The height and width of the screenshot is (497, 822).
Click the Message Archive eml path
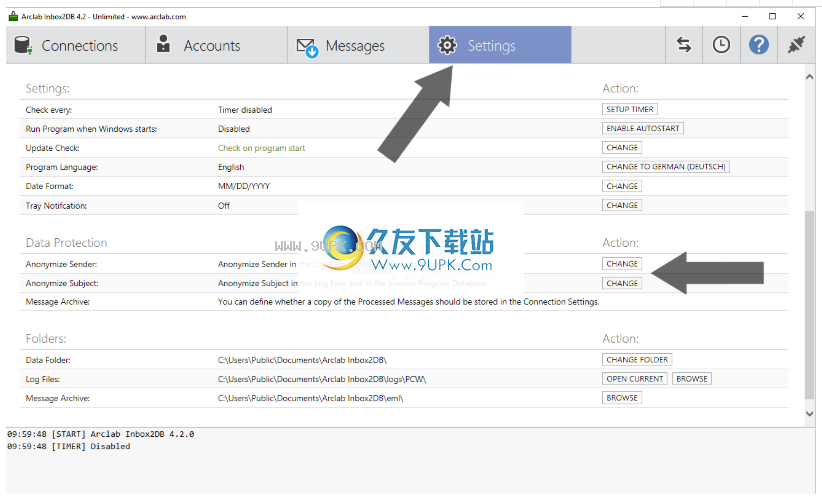(310, 398)
